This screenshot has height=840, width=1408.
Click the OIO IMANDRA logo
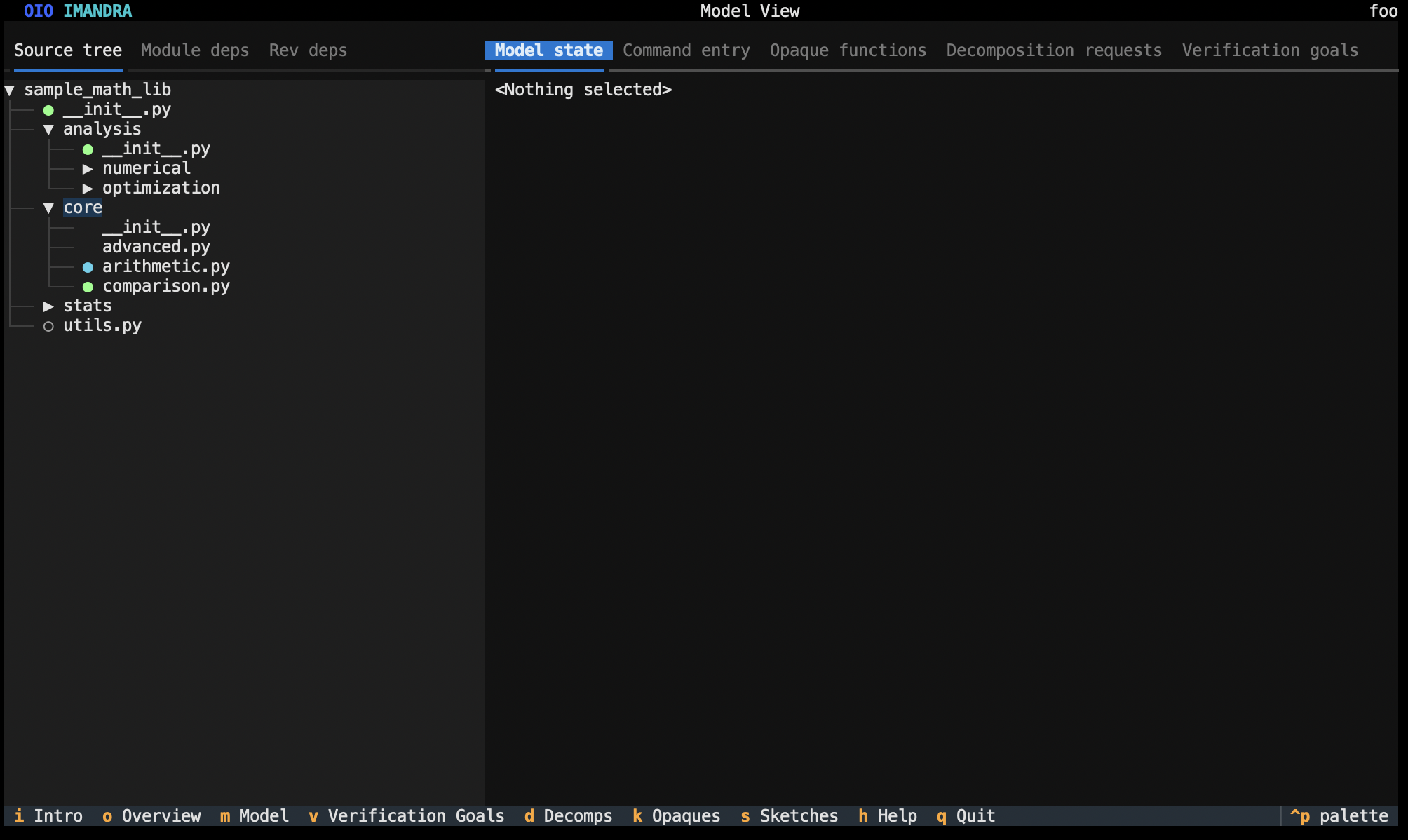pyautogui.click(x=77, y=11)
